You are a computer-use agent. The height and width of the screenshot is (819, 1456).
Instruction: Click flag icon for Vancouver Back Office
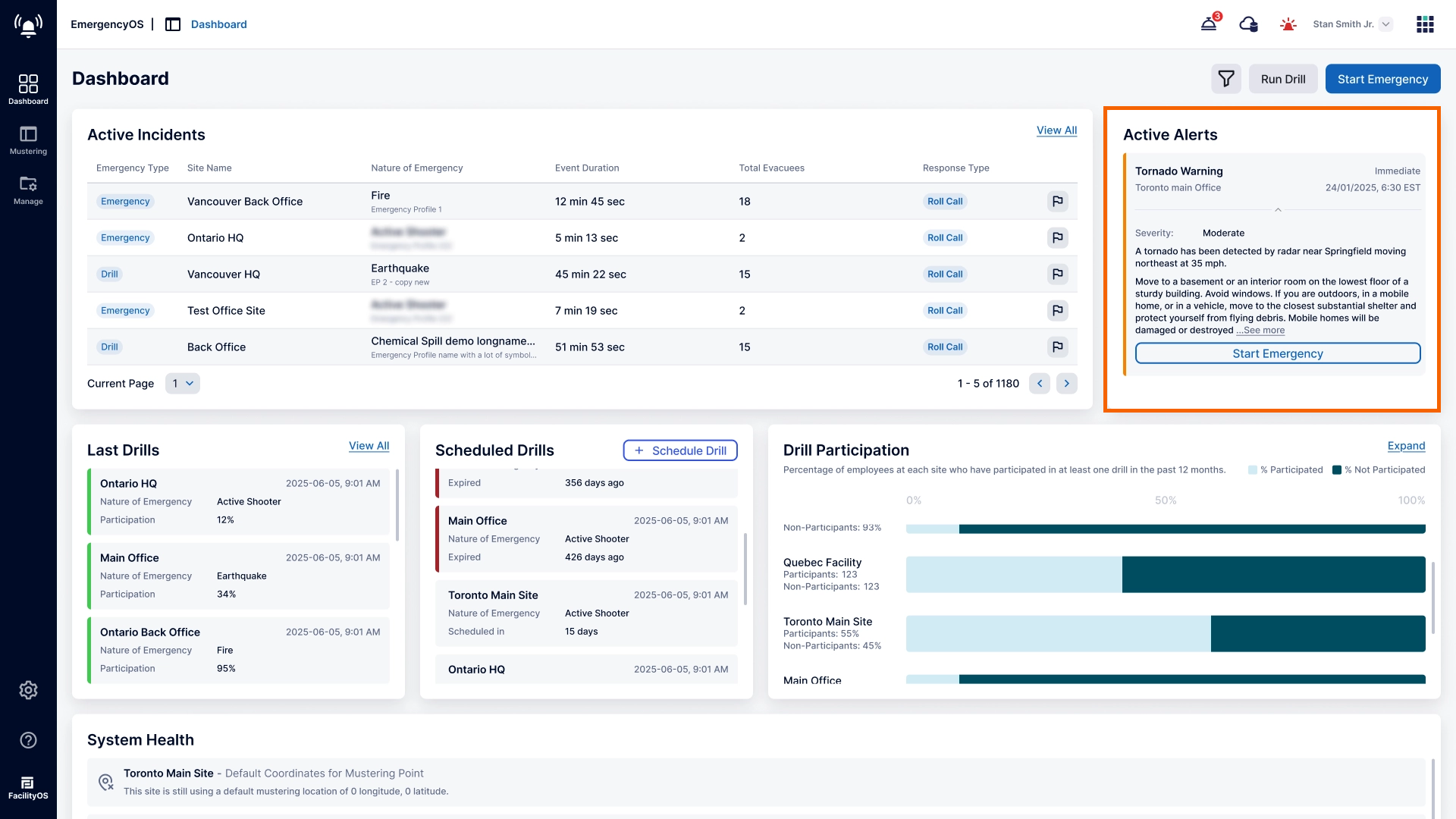[1057, 201]
